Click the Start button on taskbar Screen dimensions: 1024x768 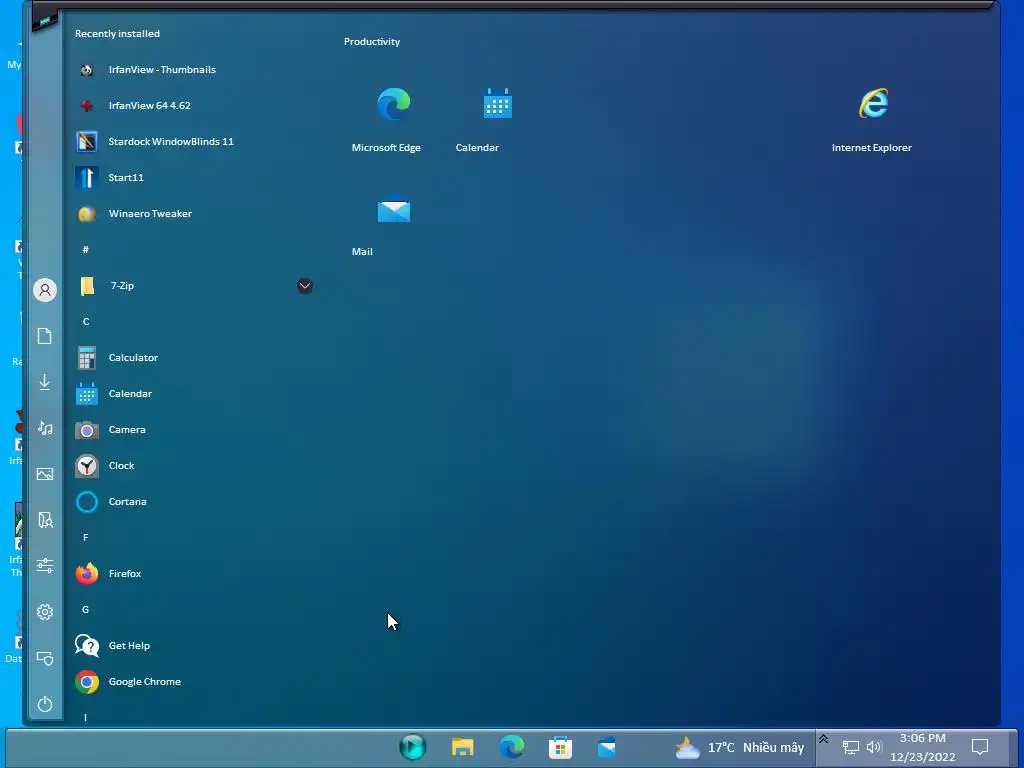coord(413,746)
